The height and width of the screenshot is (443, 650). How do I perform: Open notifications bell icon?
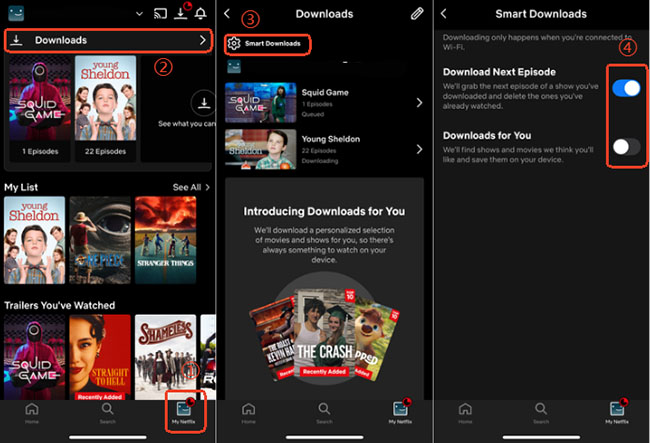(201, 13)
